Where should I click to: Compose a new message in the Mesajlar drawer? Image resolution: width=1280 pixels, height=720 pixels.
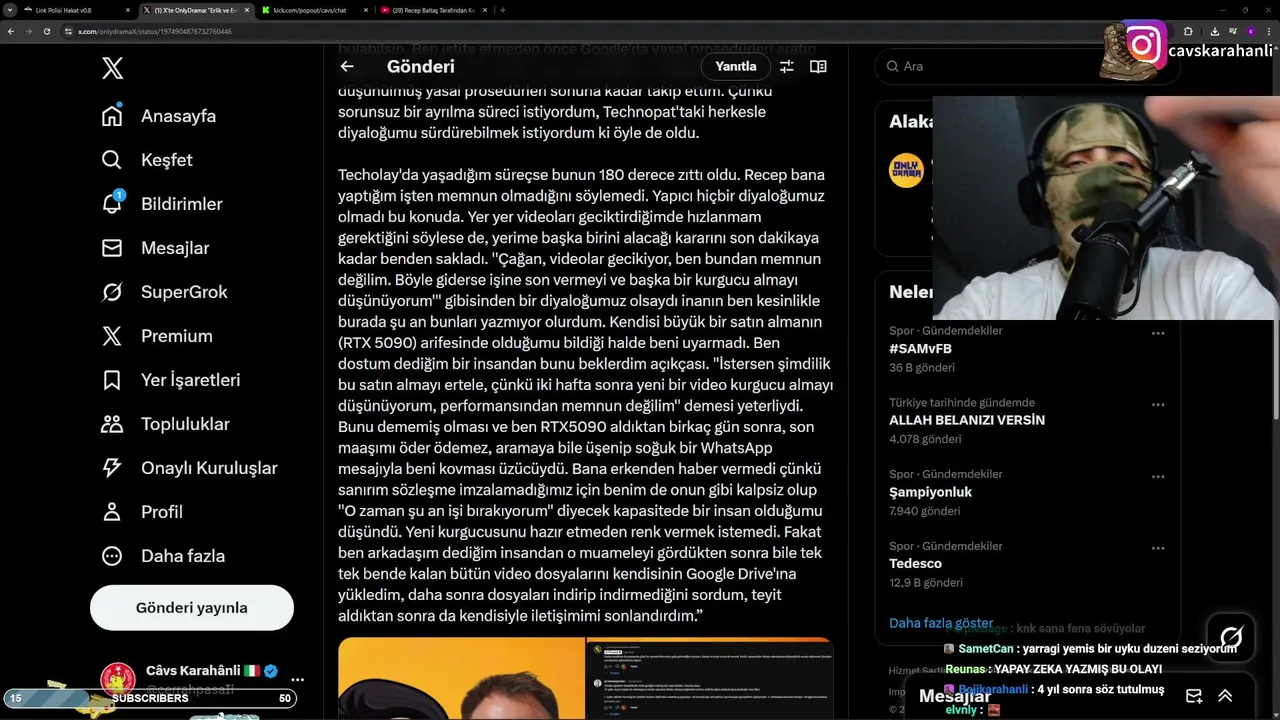pos(1193,696)
